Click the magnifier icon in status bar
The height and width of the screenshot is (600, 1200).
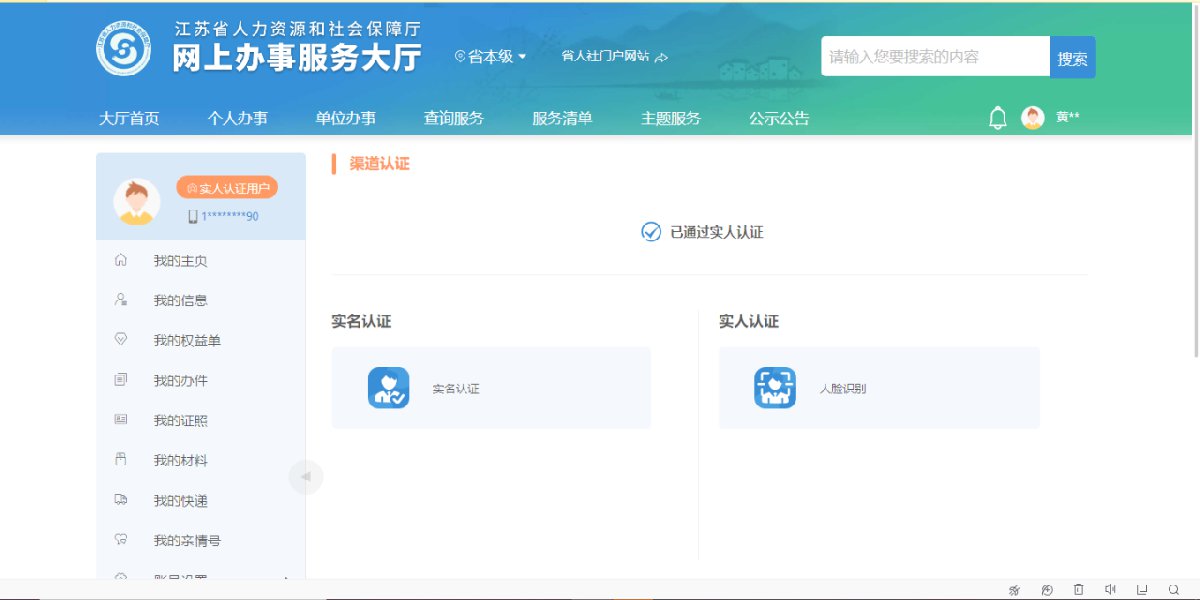(x=1174, y=590)
